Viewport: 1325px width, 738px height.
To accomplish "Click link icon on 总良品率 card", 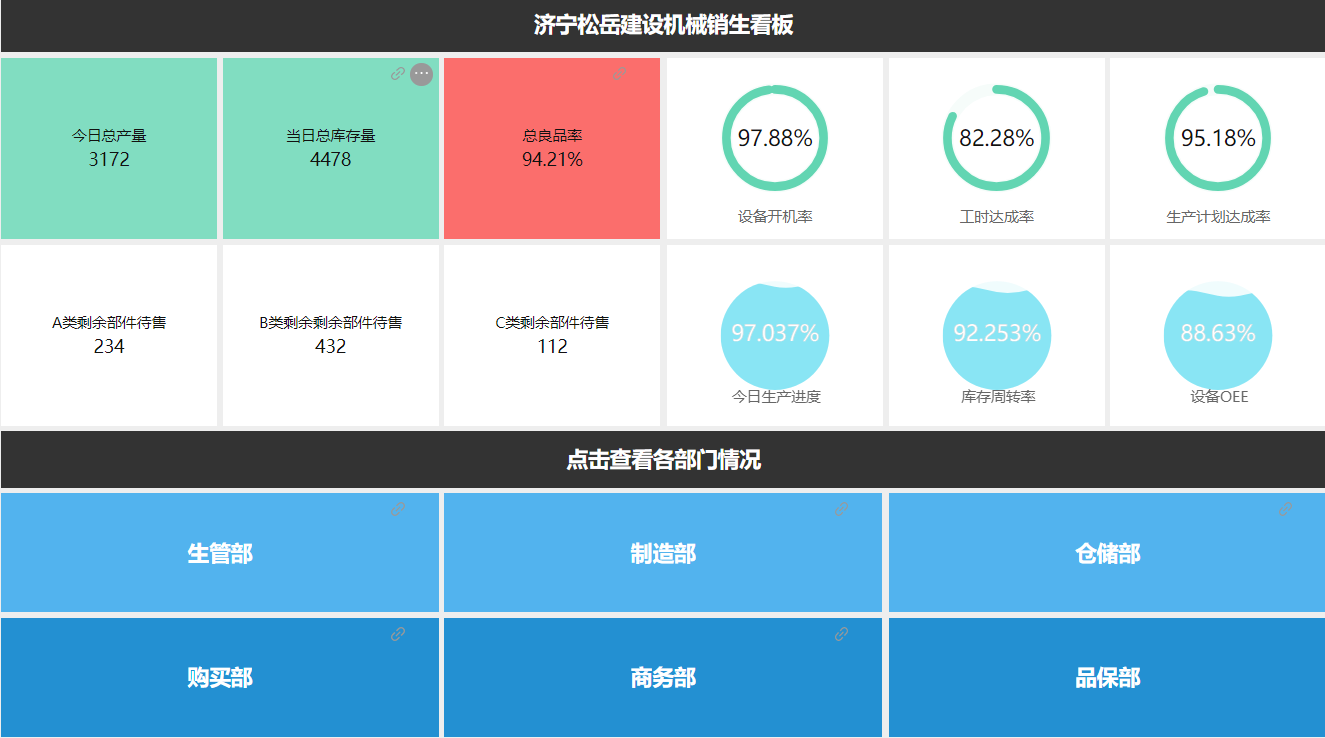I will (620, 74).
